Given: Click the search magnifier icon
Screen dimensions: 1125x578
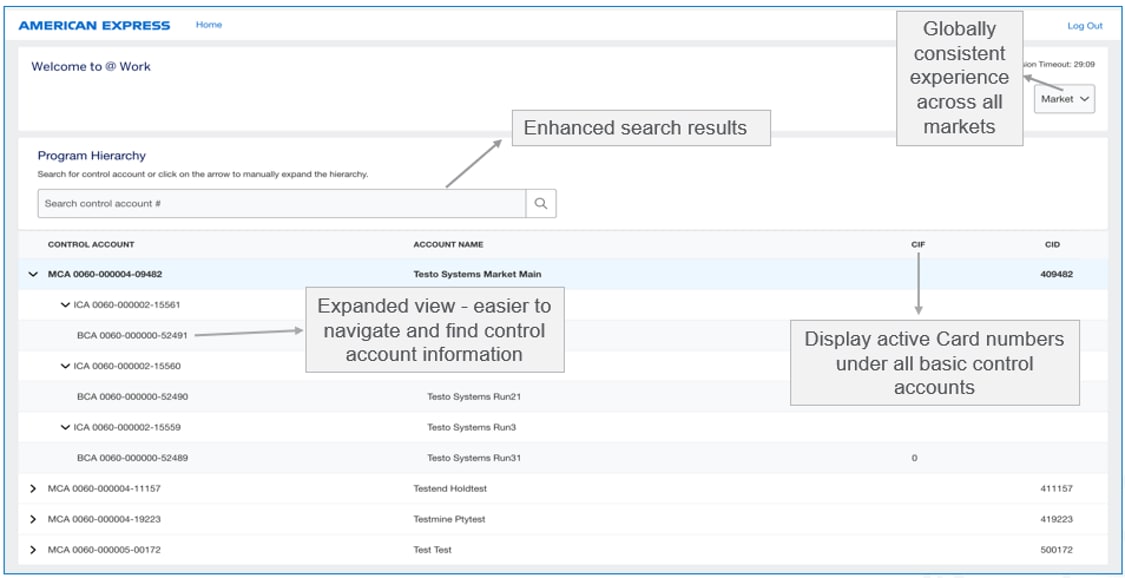Looking at the screenshot, I should coord(541,204).
